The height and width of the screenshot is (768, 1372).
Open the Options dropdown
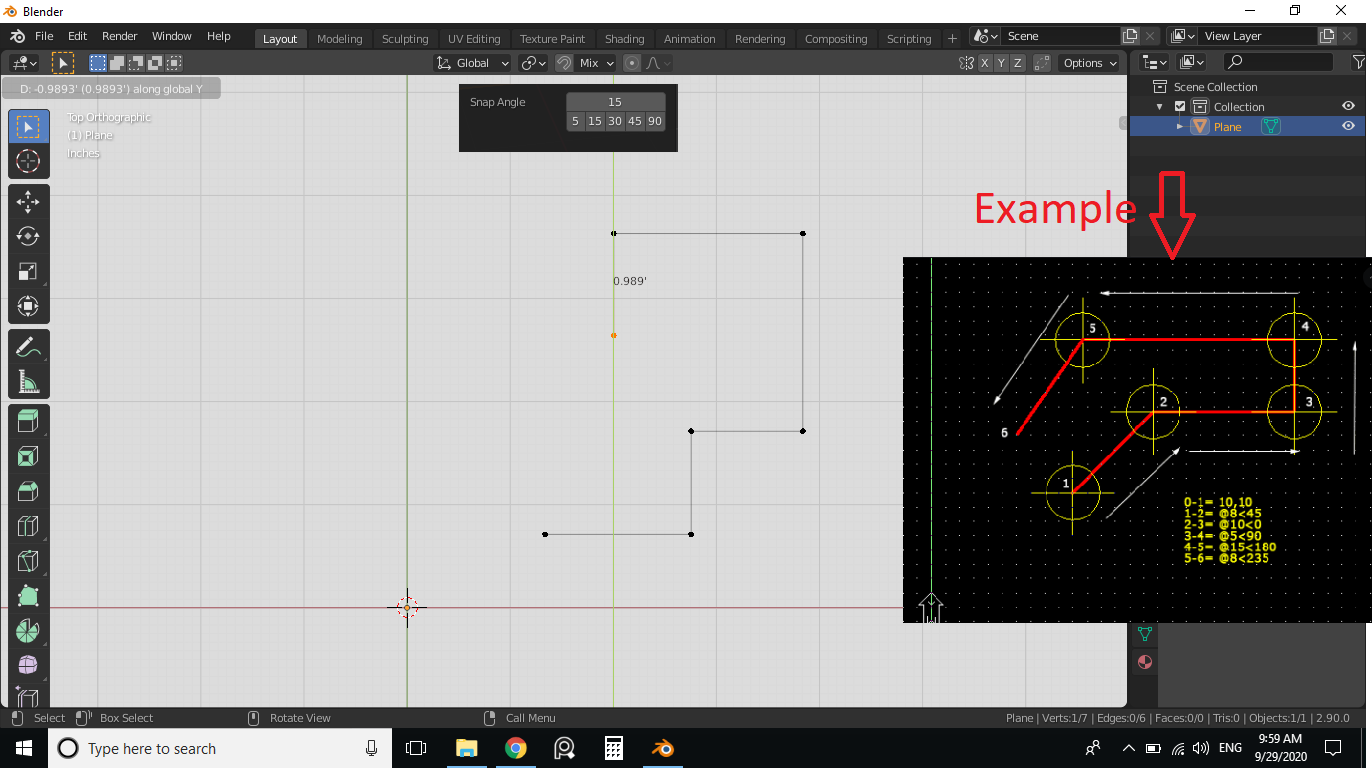pos(1090,63)
